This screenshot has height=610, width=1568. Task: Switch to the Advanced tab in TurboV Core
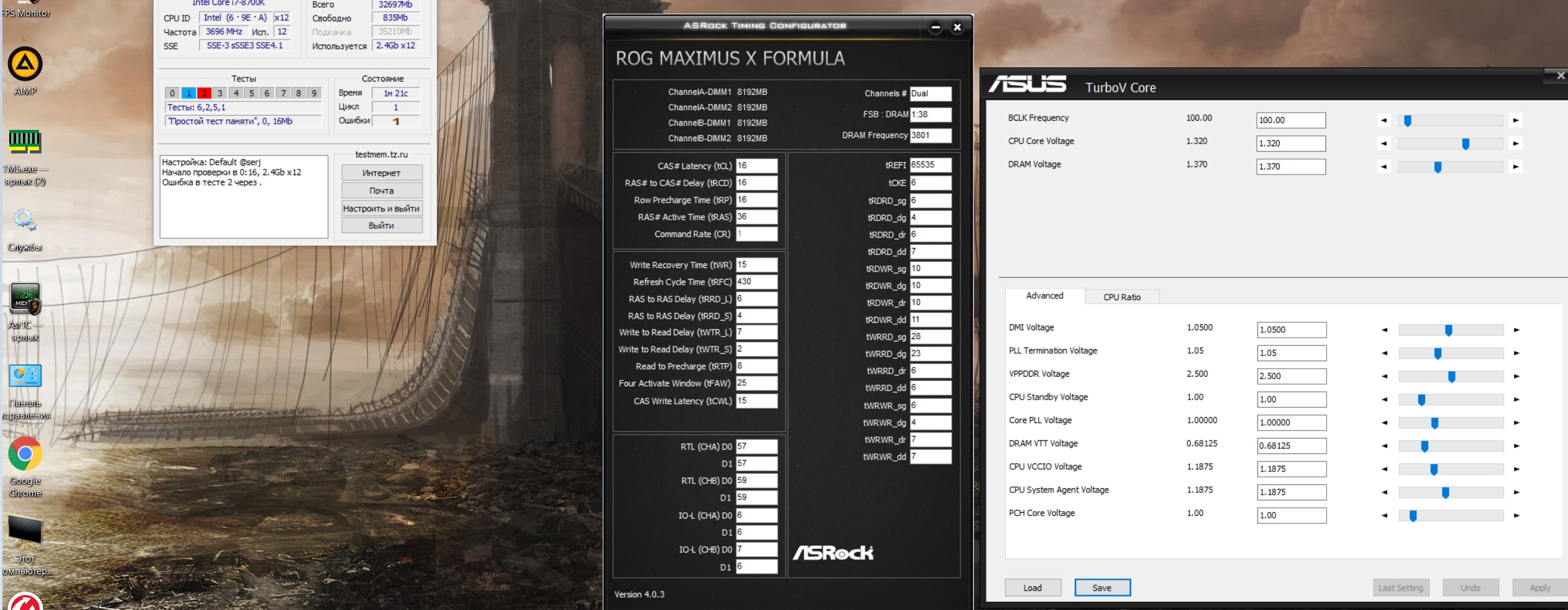pyautogui.click(x=1045, y=296)
